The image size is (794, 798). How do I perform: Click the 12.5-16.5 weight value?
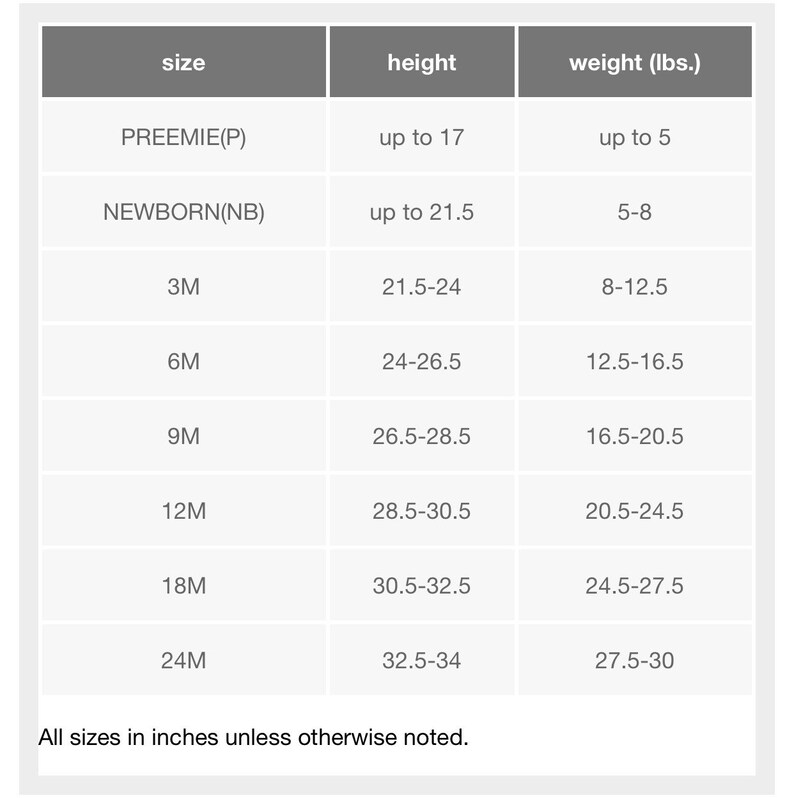click(x=635, y=362)
